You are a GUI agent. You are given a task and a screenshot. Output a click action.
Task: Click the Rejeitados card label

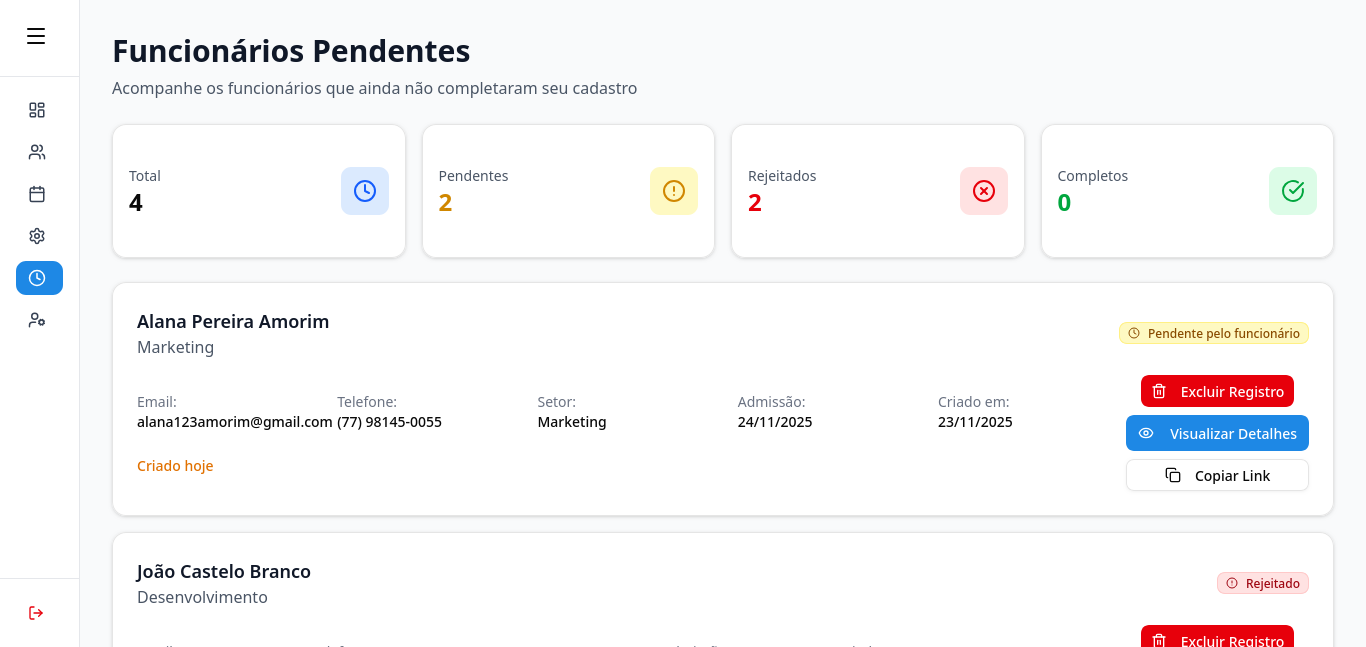(x=782, y=176)
